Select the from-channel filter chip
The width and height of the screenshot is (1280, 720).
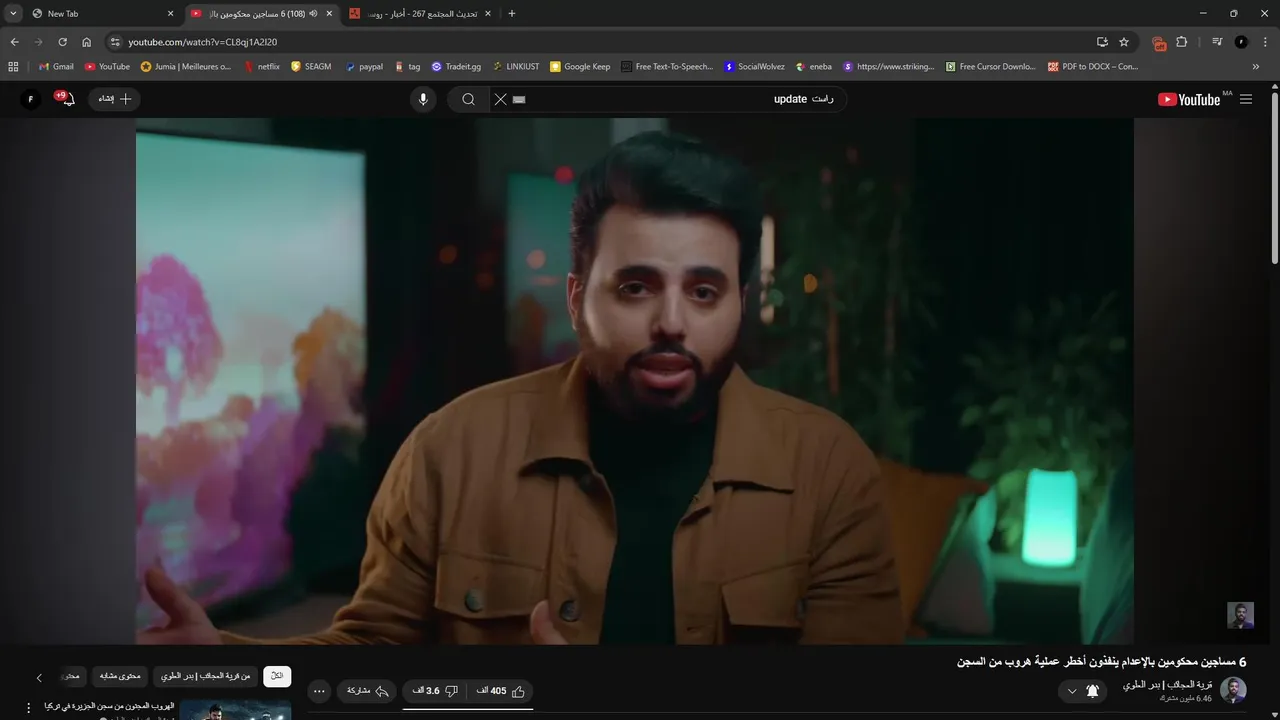click(205, 676)
